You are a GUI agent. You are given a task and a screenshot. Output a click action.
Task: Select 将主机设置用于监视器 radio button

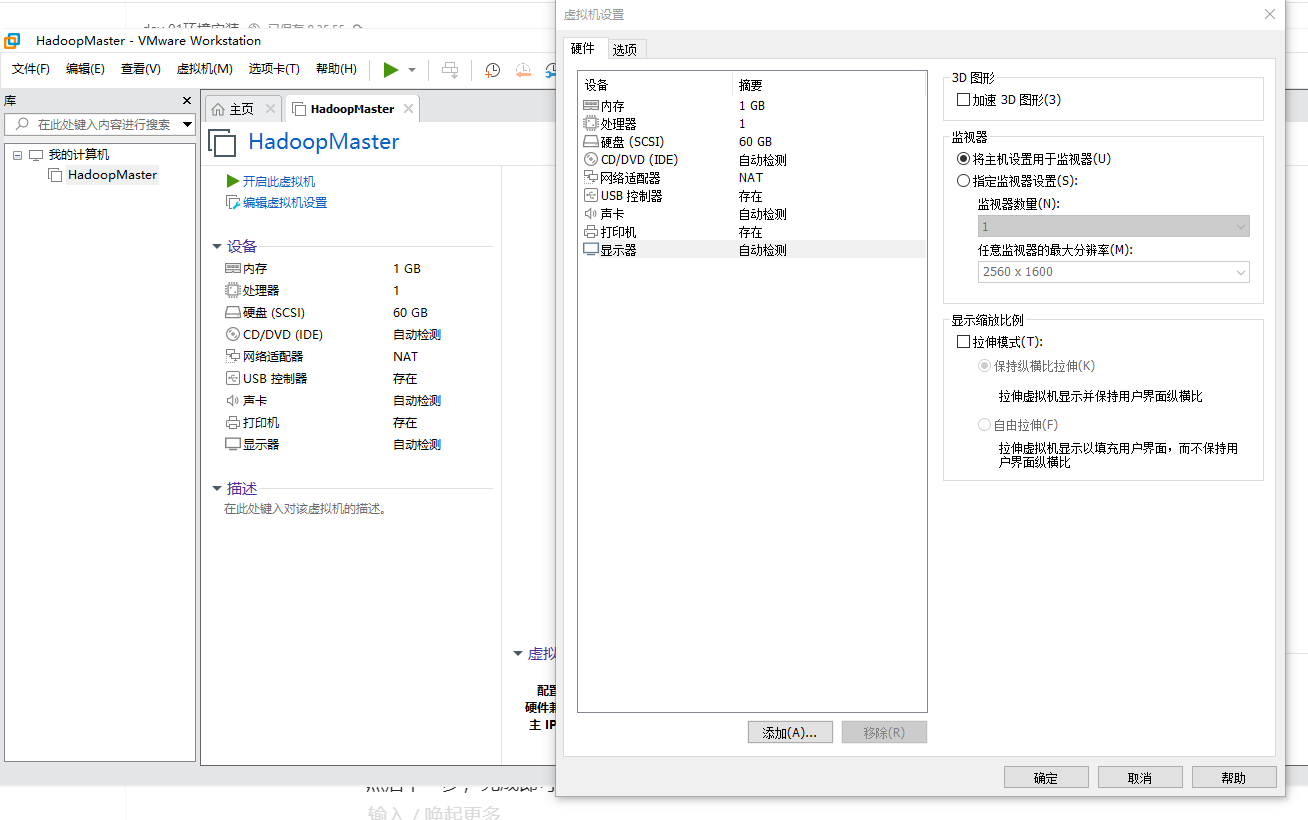[964, 159]
